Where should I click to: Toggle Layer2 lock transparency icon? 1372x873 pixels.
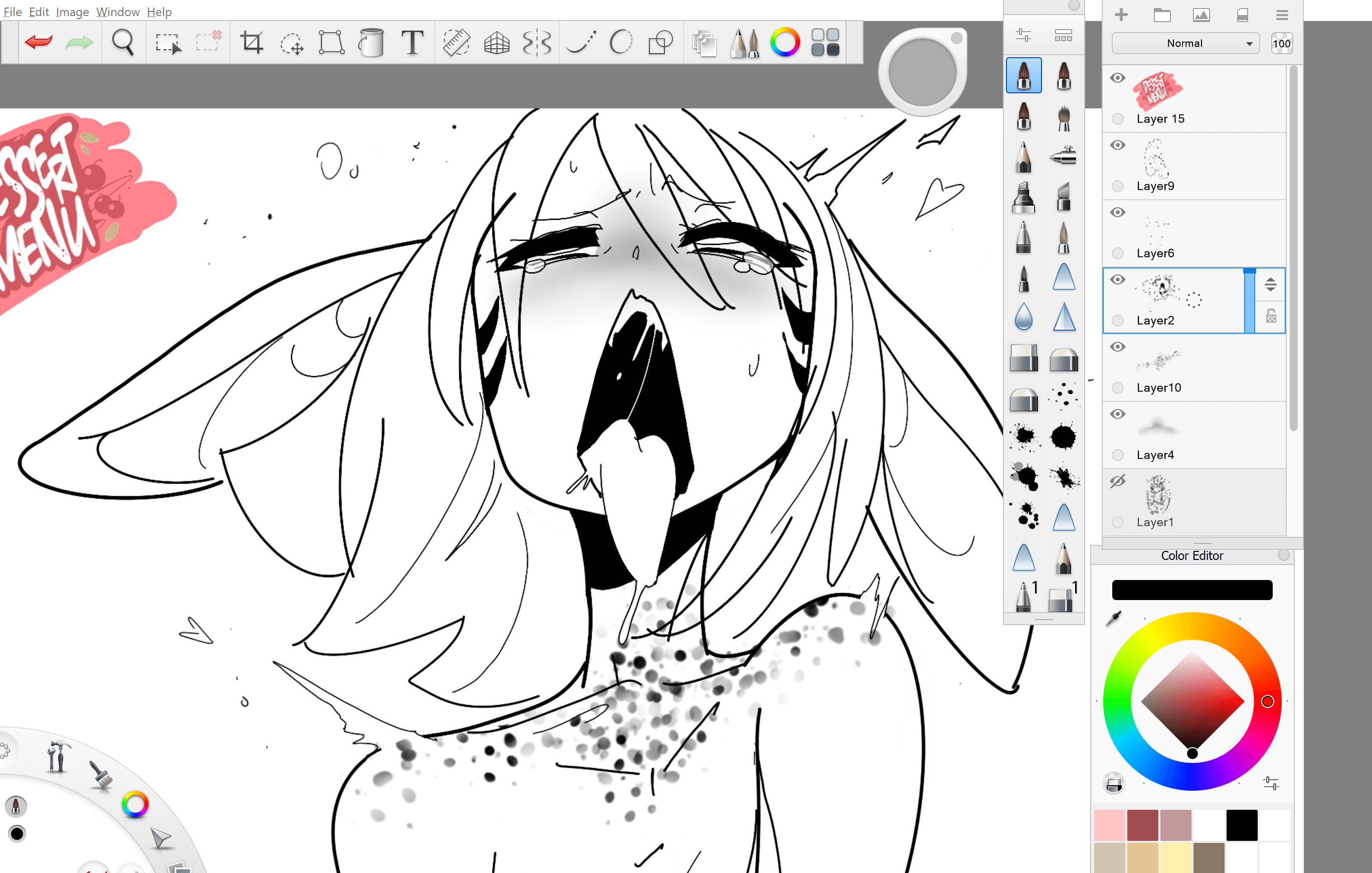tap(1271, 316)
